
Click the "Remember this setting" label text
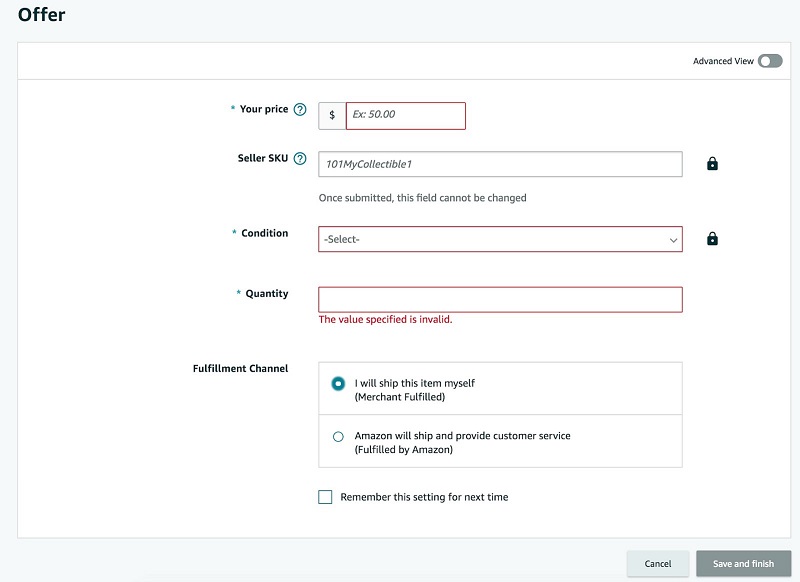pos(424,497)
